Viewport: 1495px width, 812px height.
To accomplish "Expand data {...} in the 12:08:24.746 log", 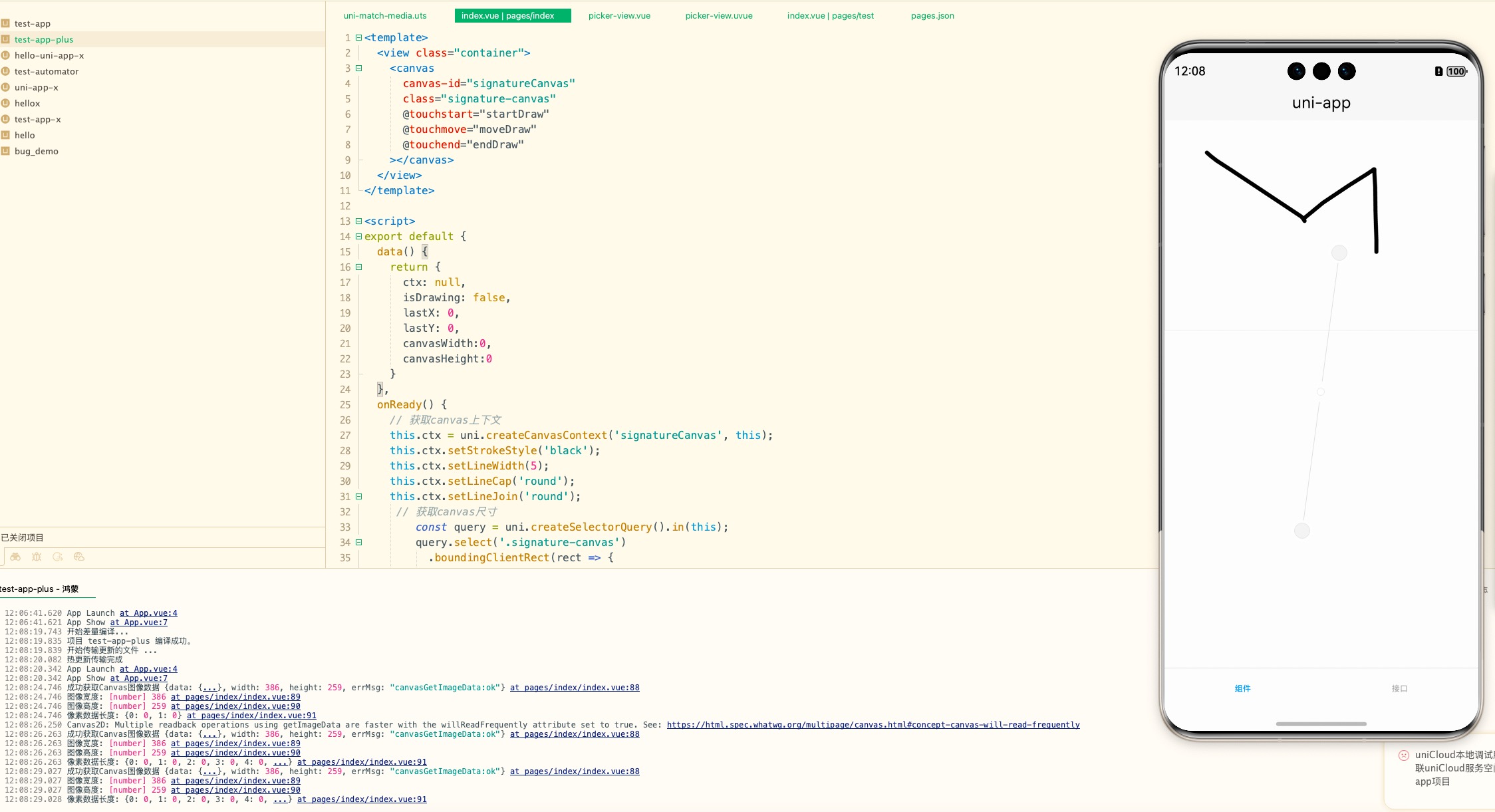I will pyautogui.click(x=209, y=688).
